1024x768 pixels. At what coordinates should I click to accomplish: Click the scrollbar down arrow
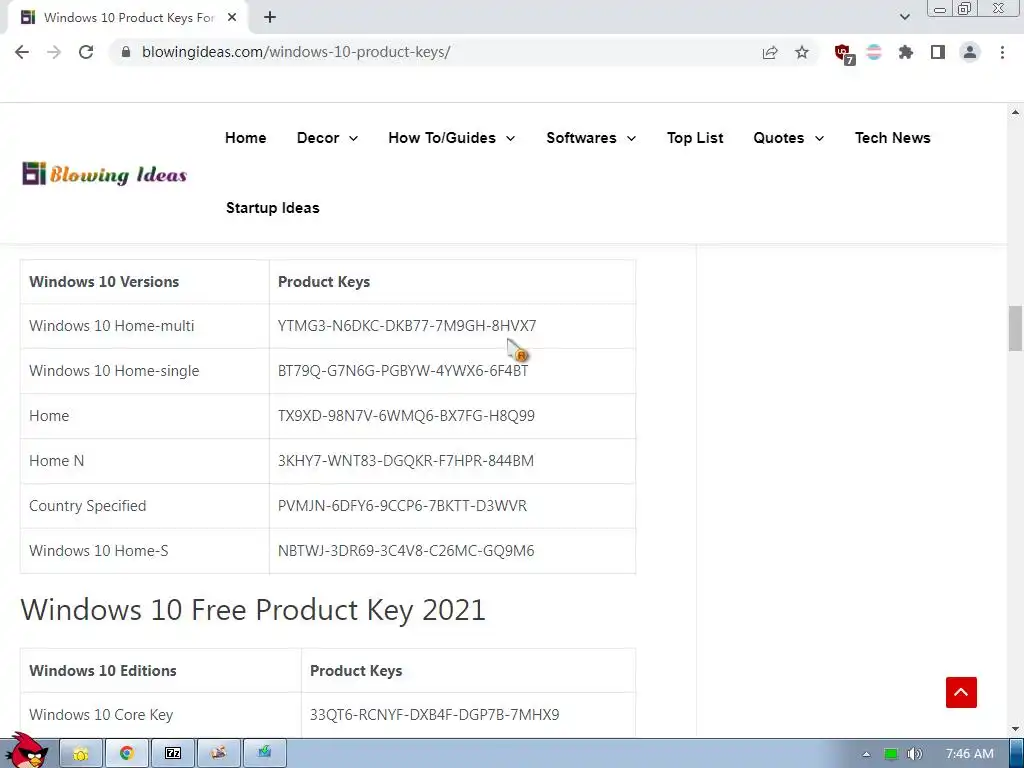1016,728
